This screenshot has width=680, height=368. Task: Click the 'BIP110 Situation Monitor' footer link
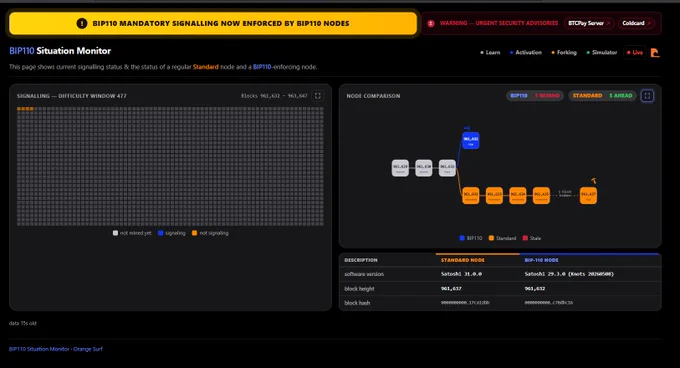39,349
